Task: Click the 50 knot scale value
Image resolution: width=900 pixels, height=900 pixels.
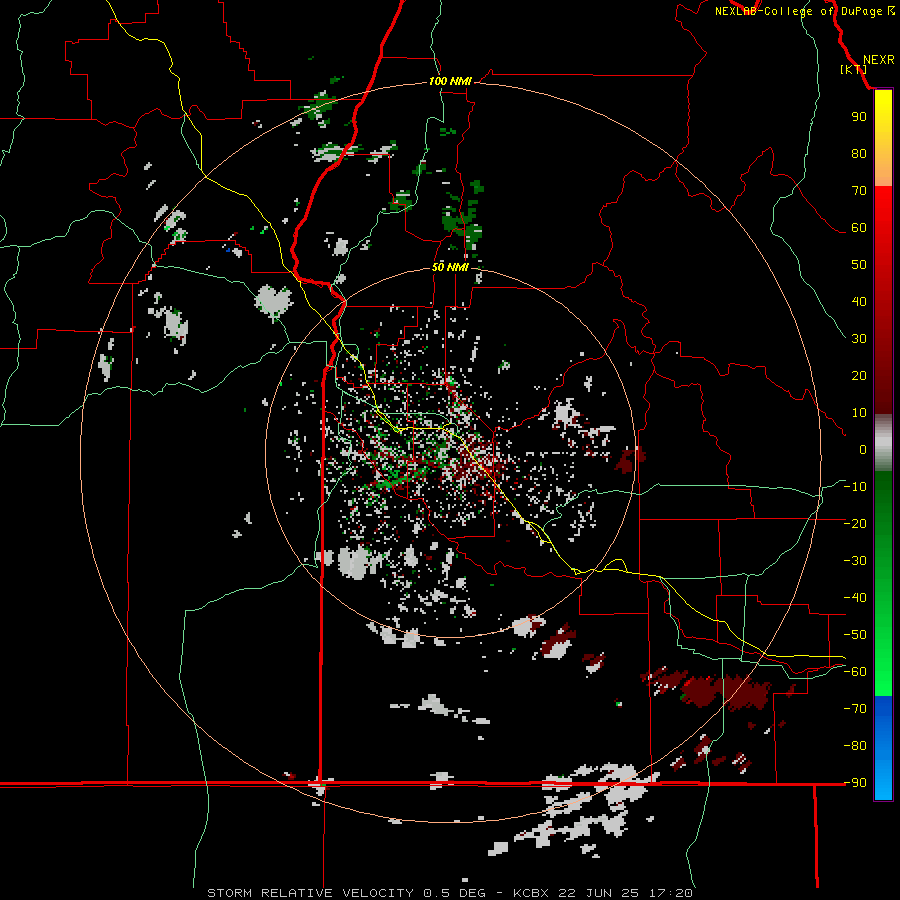Action: click(859, 265)
